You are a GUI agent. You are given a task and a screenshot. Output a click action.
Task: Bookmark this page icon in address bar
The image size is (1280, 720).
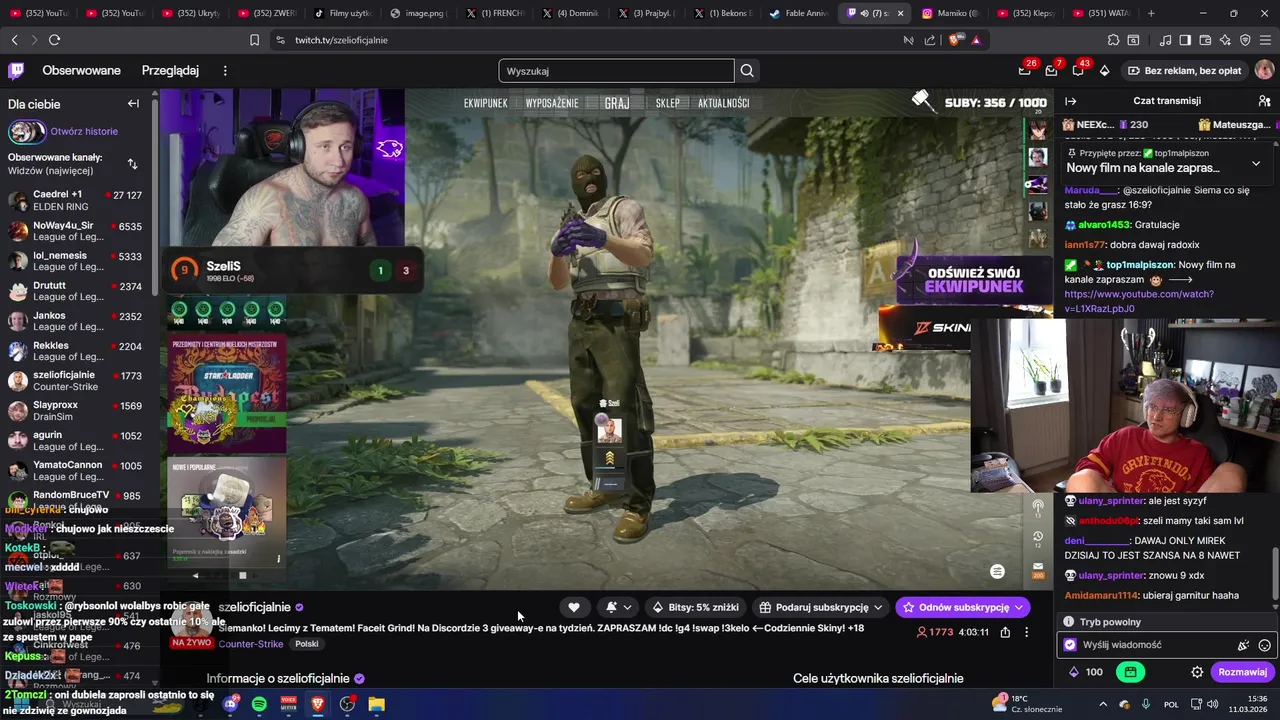click(x=254, y=40)
